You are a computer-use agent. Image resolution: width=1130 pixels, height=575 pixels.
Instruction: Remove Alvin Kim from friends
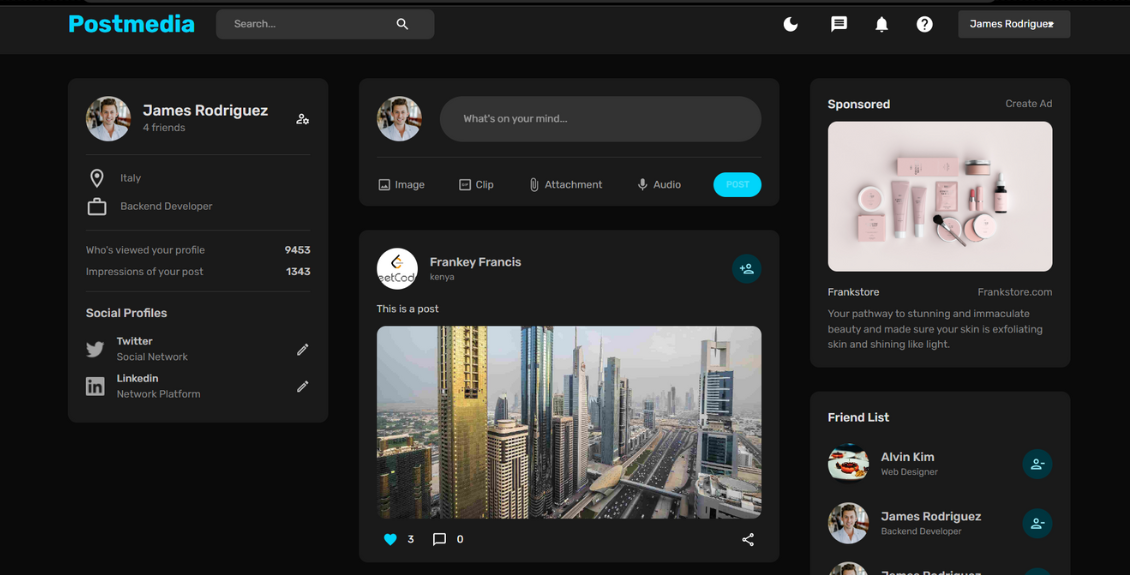coord(1037,464)
